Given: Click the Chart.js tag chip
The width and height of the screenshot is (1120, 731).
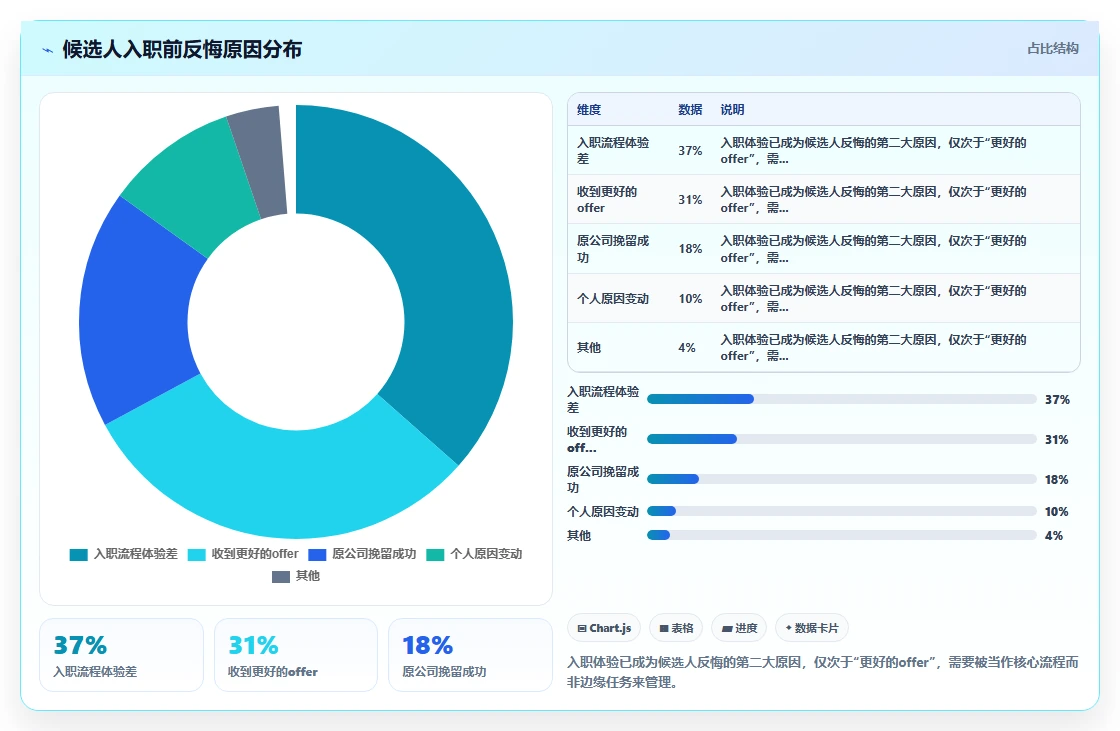Looking at the screenshot, I should coord(604,628).
